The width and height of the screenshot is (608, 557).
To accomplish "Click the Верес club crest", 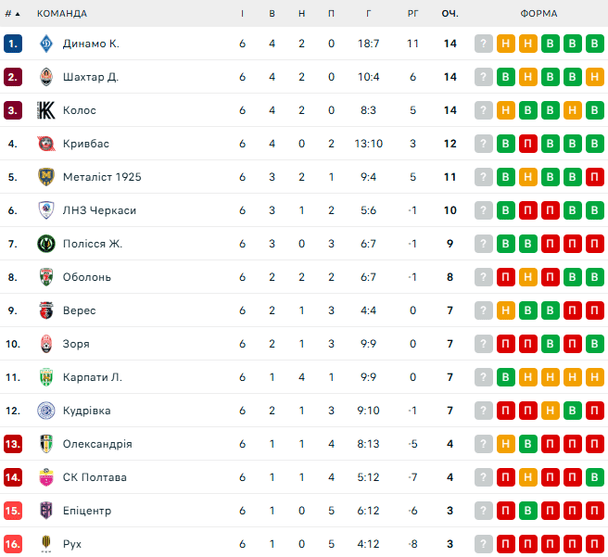I will (45, 310).
